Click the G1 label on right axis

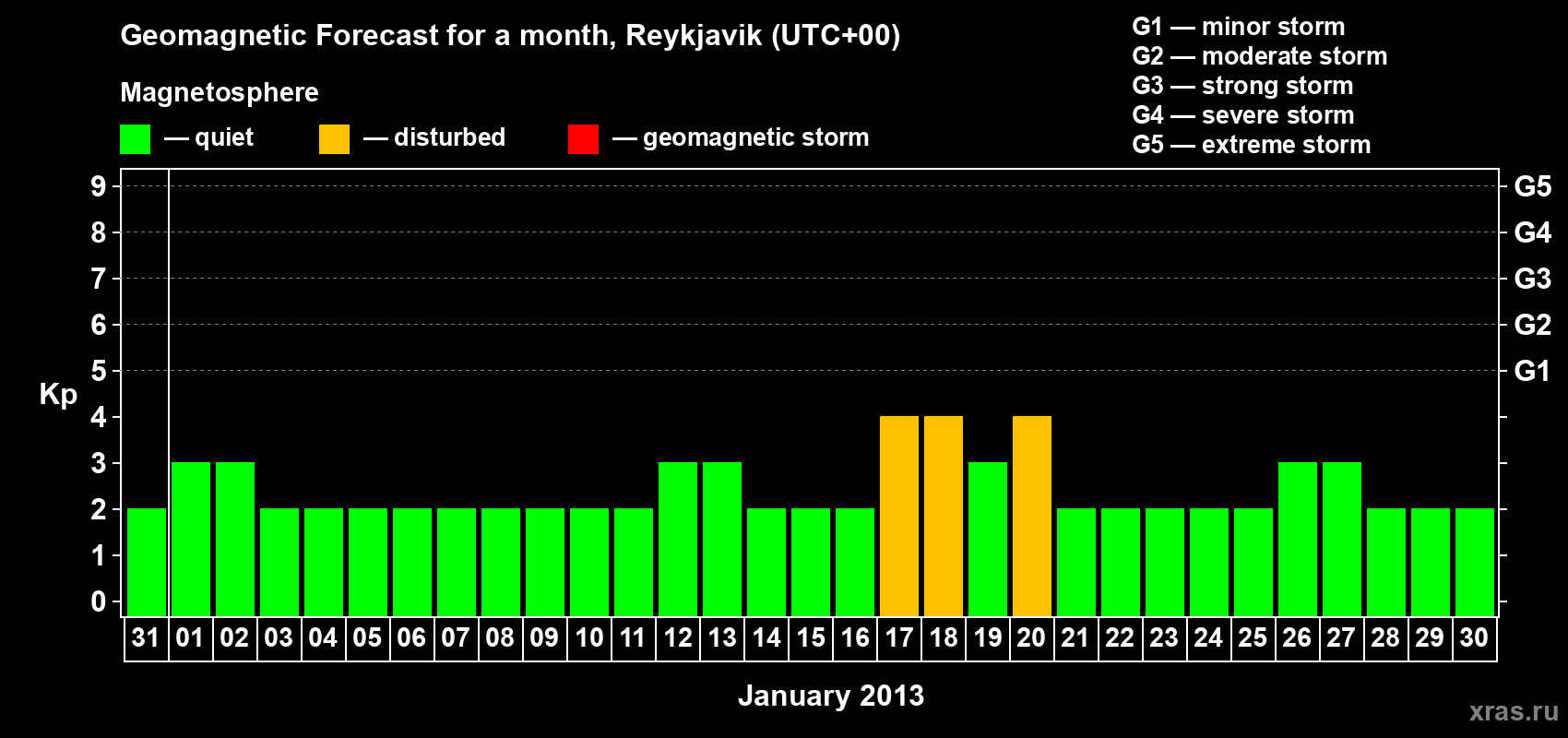click(x=1533, y=371)
